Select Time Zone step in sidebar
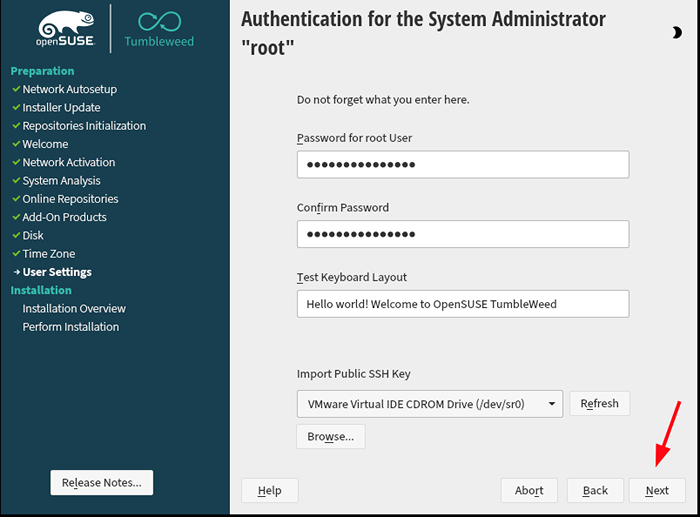This screenshot has width=700, height=517. 49,254
